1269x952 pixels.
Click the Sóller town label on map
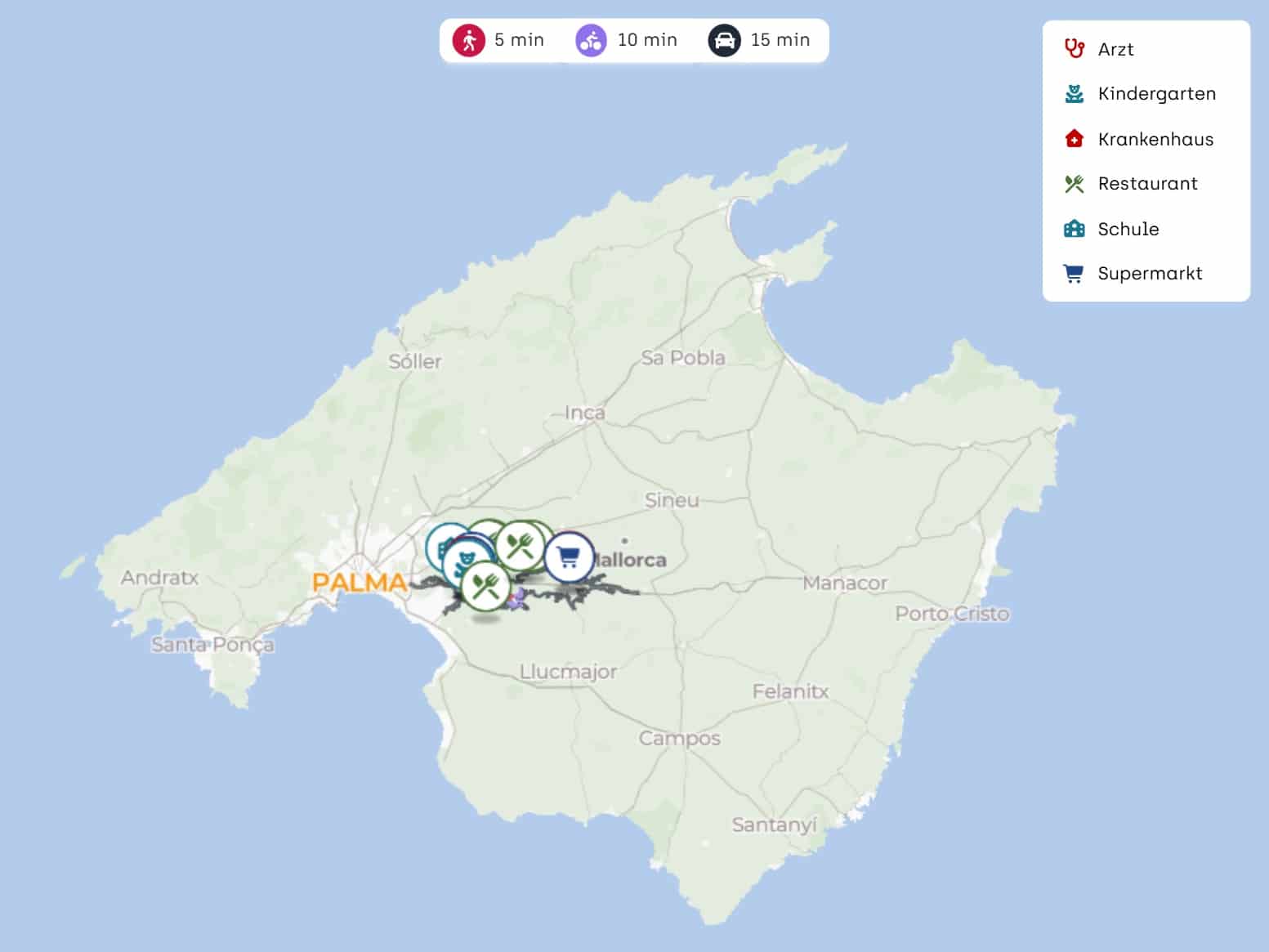[415, 361]
